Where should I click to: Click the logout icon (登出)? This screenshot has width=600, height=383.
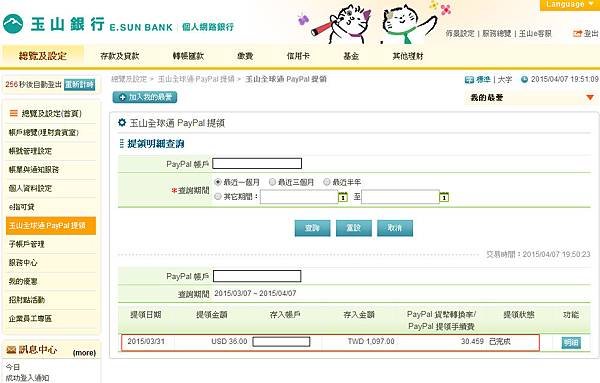coord(577,34)
